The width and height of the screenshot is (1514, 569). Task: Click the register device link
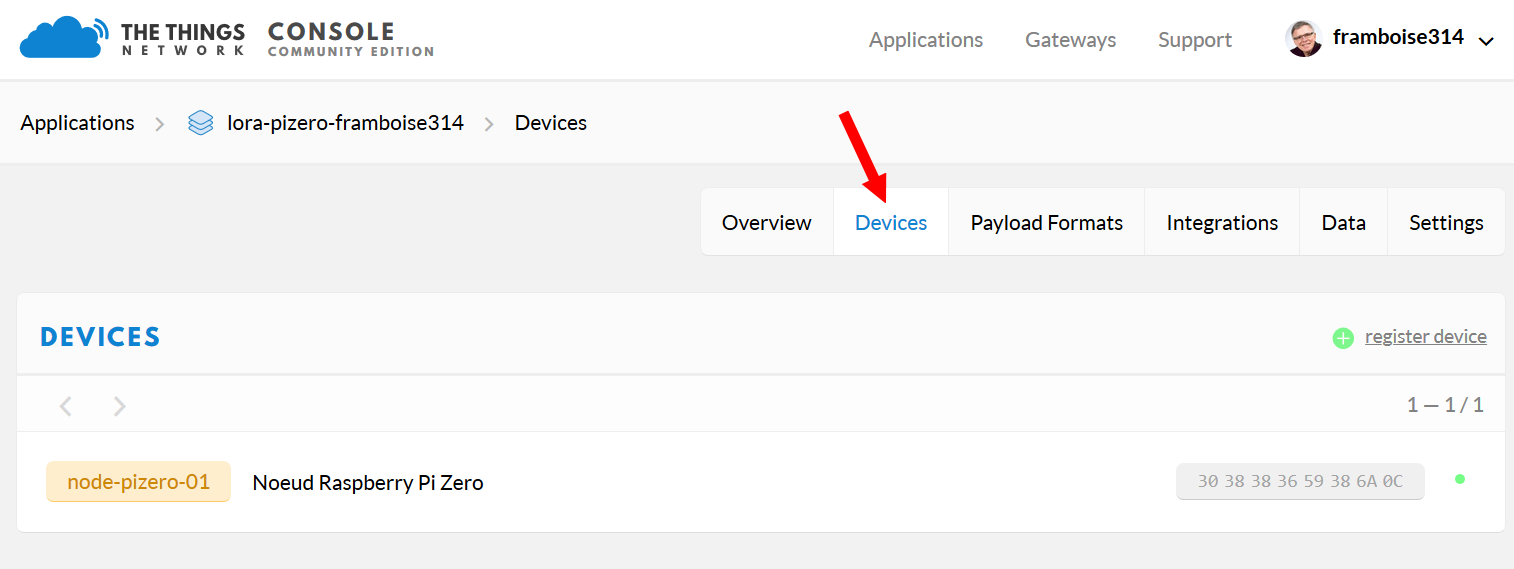click(1426, 337)
